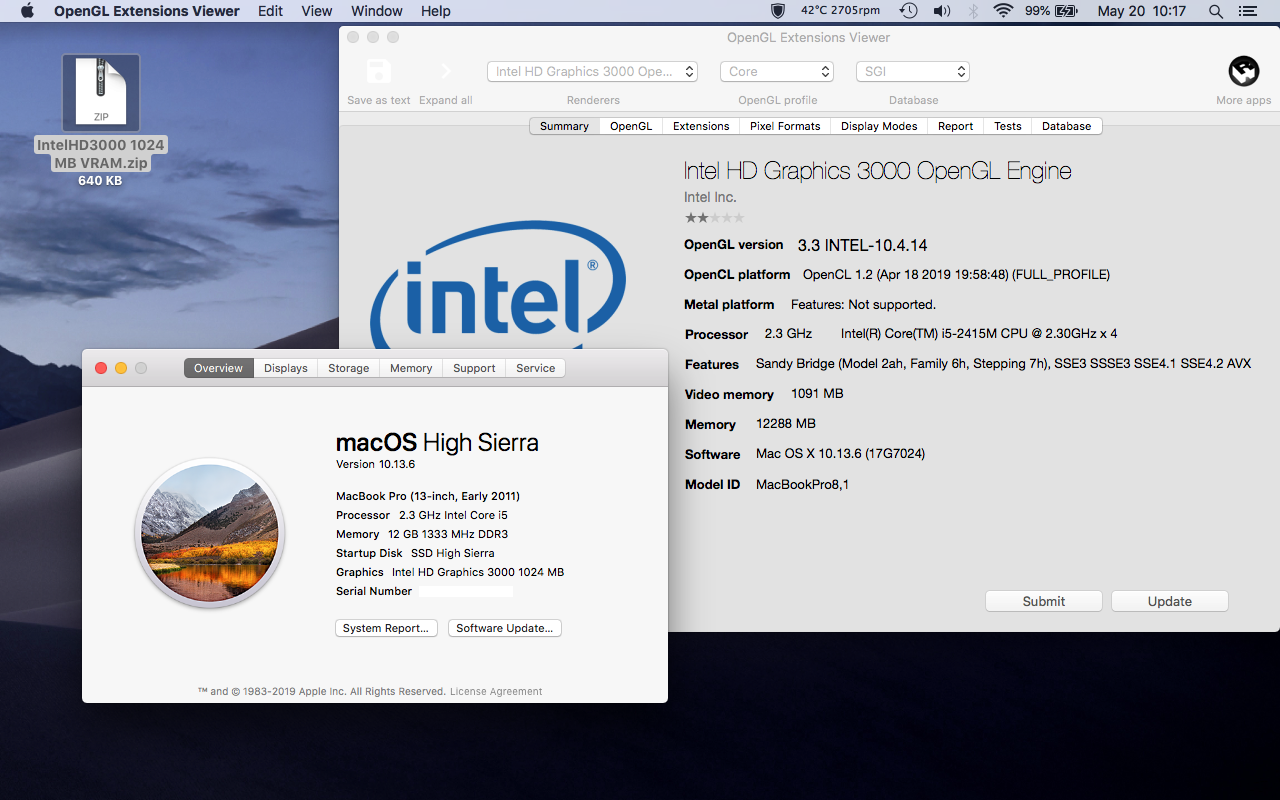Open Spotlight search magnifier
Image resolution: width=1280 pixels, height=800 pixels.
1216,11
